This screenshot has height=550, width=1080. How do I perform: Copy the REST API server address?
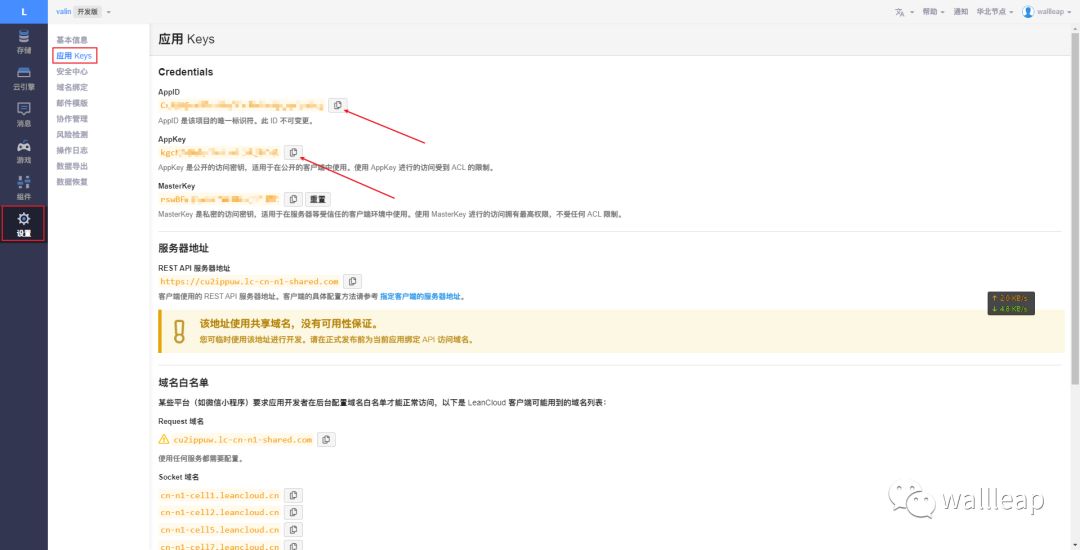pyautogui.click(x=352, y=282)
